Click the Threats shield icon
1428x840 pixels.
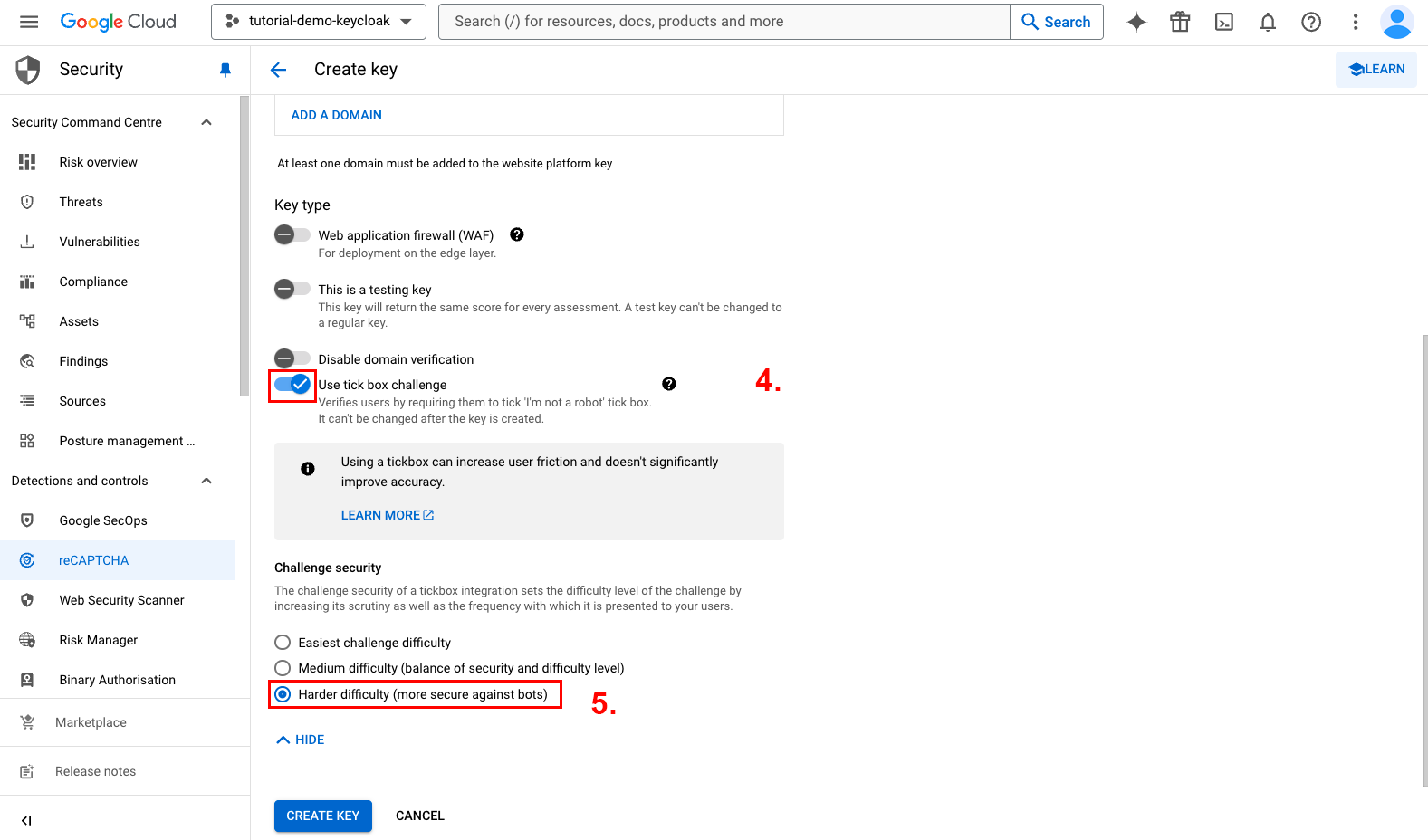tap(27, 202)
